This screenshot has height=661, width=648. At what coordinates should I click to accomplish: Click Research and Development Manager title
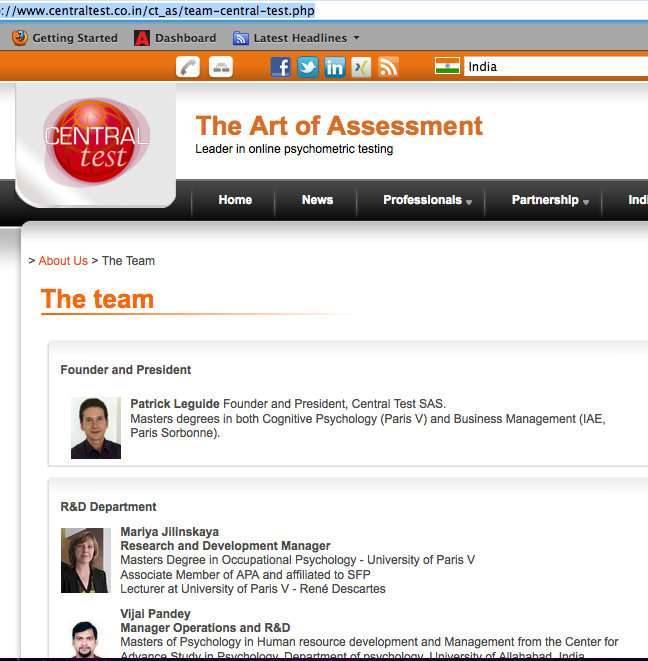[x=226, y=546]
